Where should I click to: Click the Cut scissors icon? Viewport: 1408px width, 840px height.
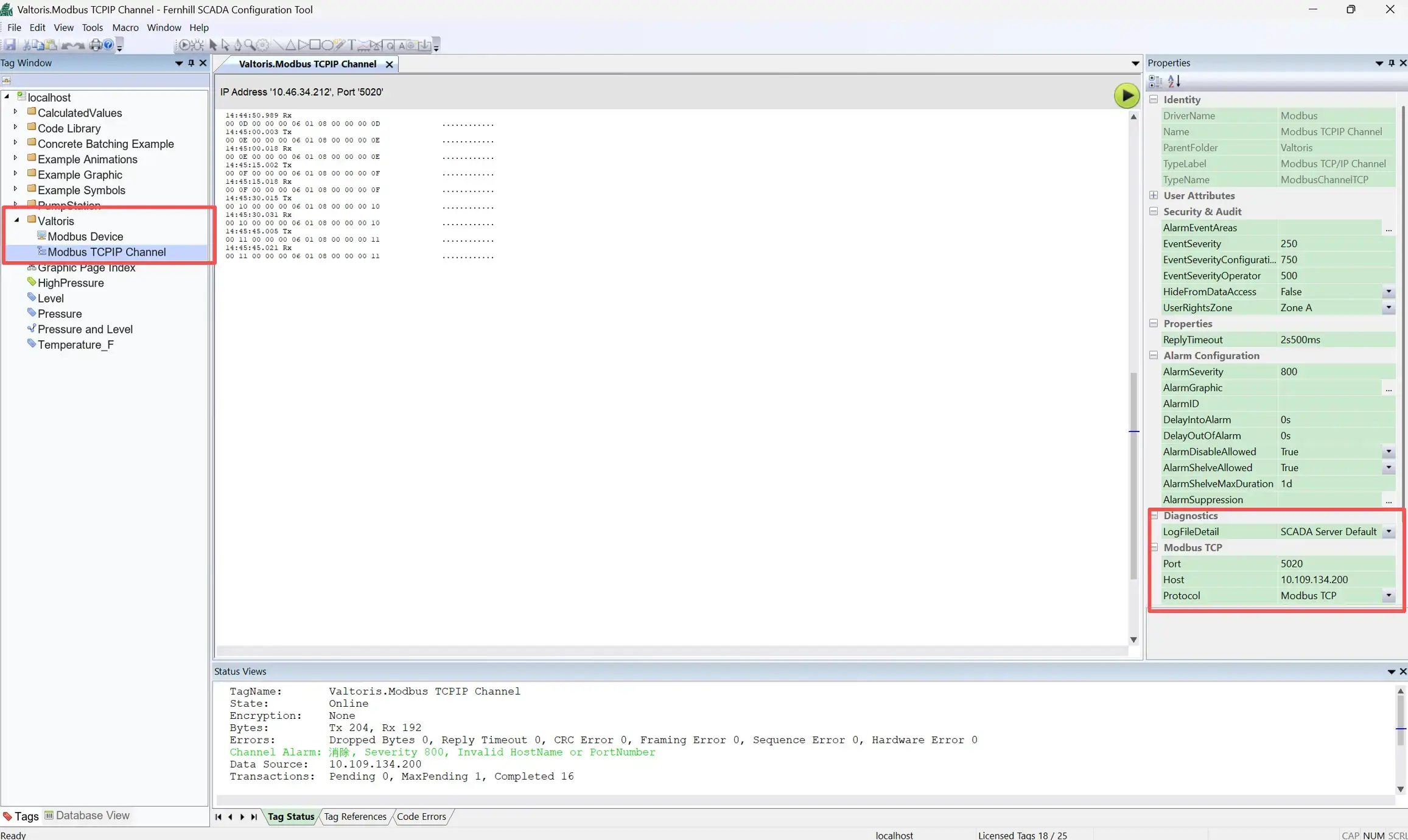[x=26, y=45]
